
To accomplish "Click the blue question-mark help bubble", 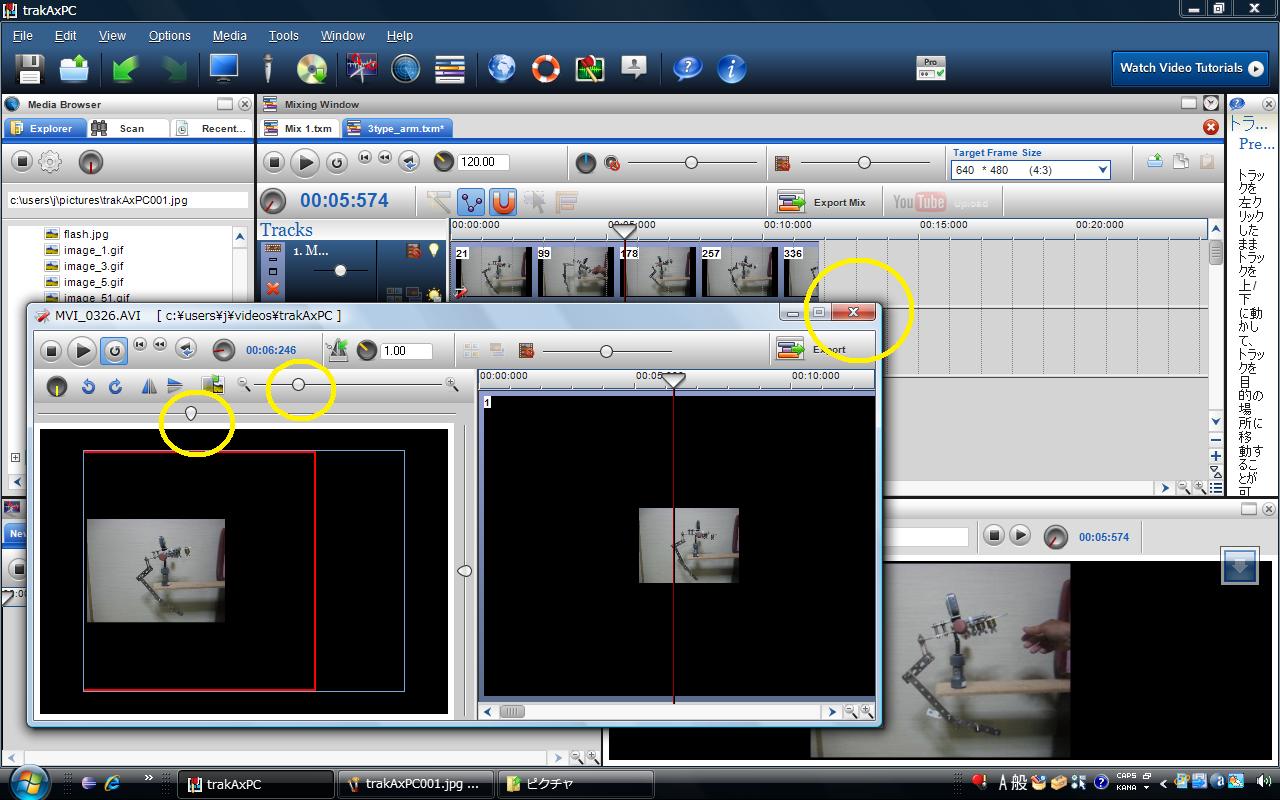I will (687, 68).
